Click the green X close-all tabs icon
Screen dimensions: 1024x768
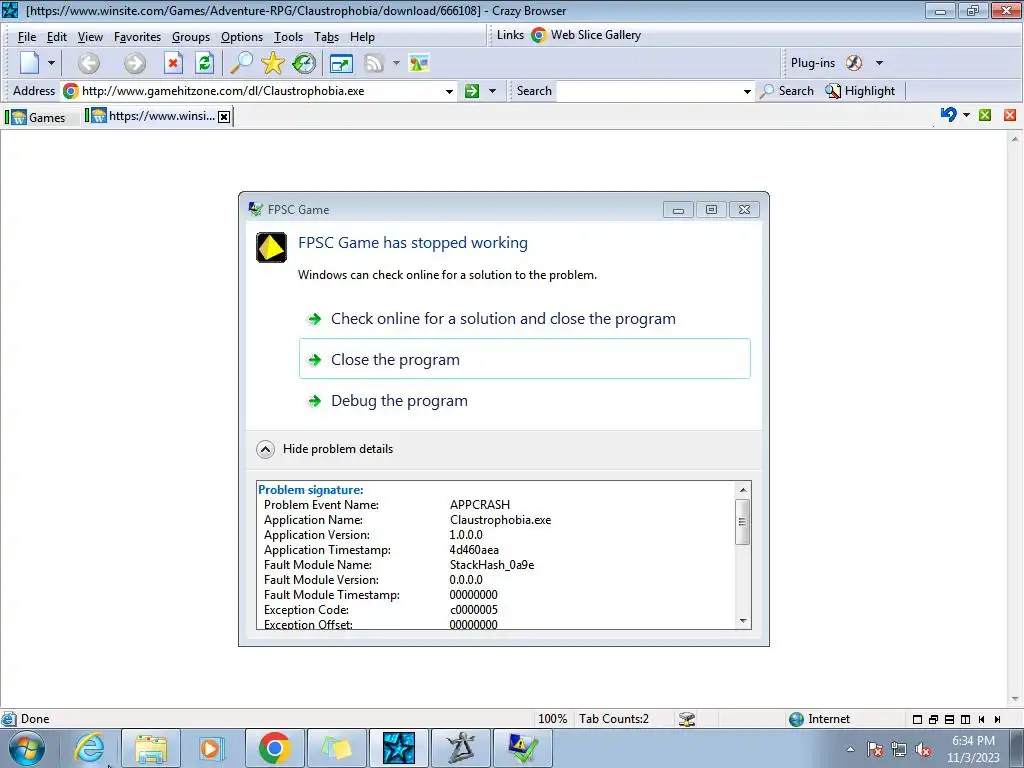pos(985,115)
